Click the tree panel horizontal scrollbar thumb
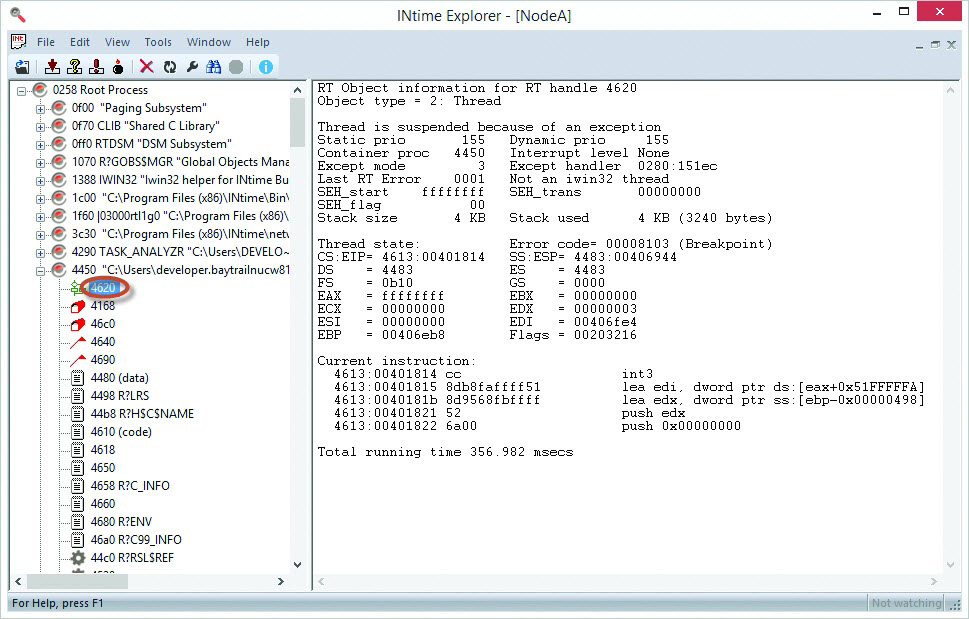The width and height of the screenshot is (969, 619). tap(77, 581)
